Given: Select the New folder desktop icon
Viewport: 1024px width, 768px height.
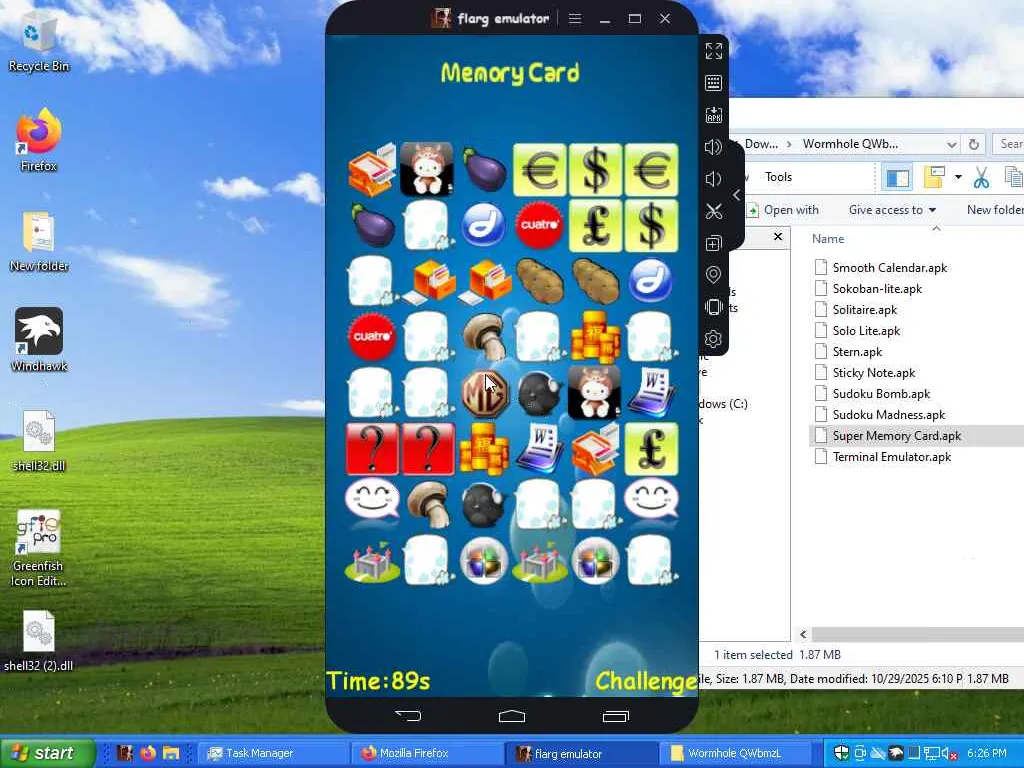Looking at the screenshot, I should click(39, 242).
